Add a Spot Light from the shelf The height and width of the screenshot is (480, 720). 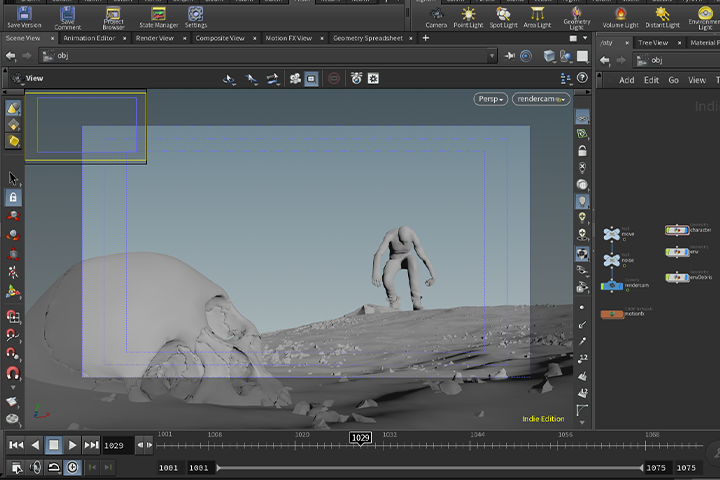[503, 18]
